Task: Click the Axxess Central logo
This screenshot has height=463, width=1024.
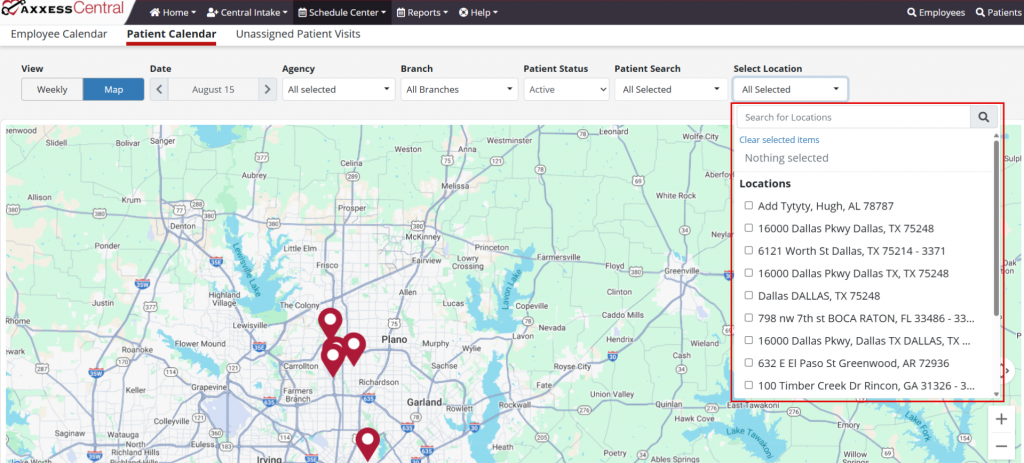Action: point(63,10)
